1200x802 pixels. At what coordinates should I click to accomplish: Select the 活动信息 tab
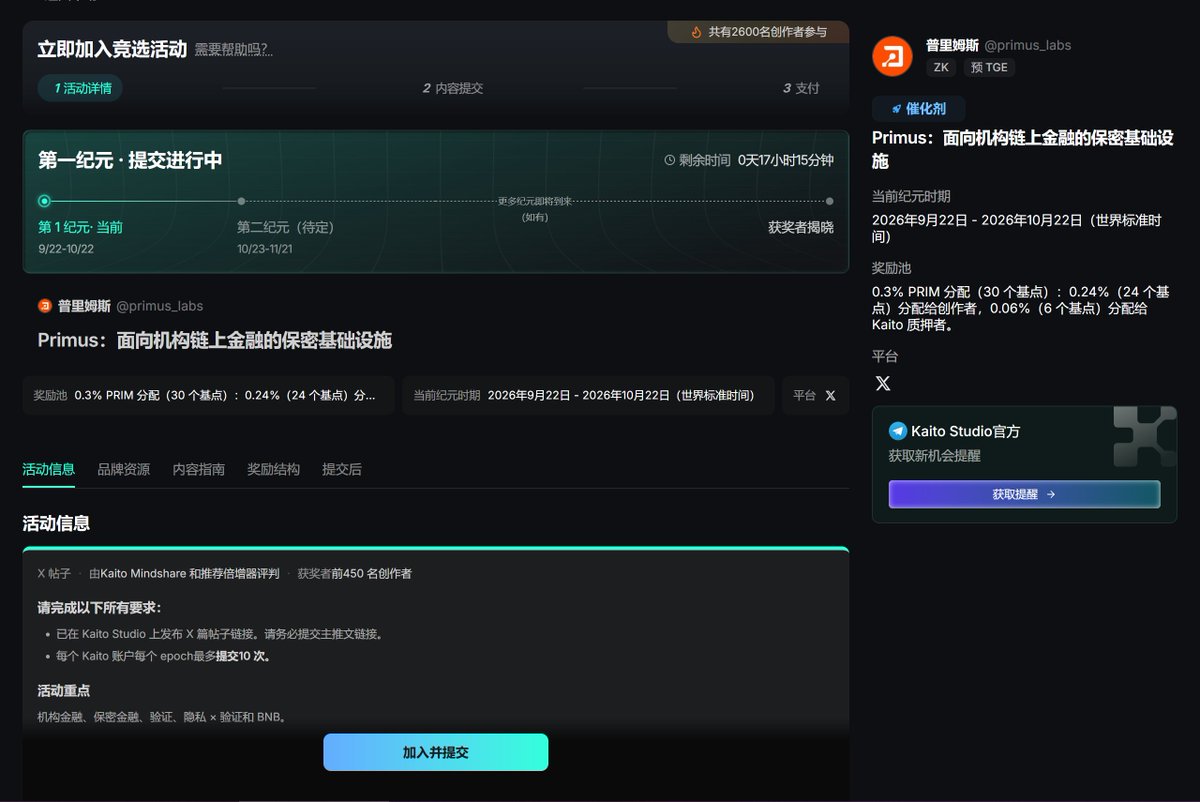[48, 469]
